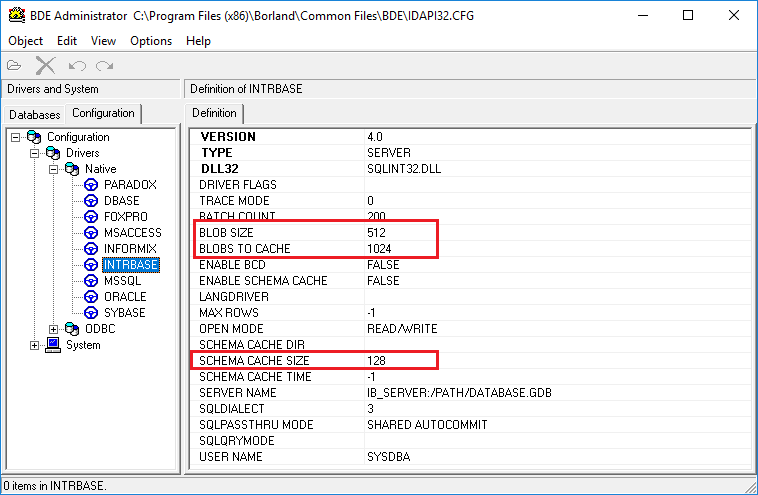Select the Definition tab
The height and width of the screenshot is (495, 758).
[214, 113]
